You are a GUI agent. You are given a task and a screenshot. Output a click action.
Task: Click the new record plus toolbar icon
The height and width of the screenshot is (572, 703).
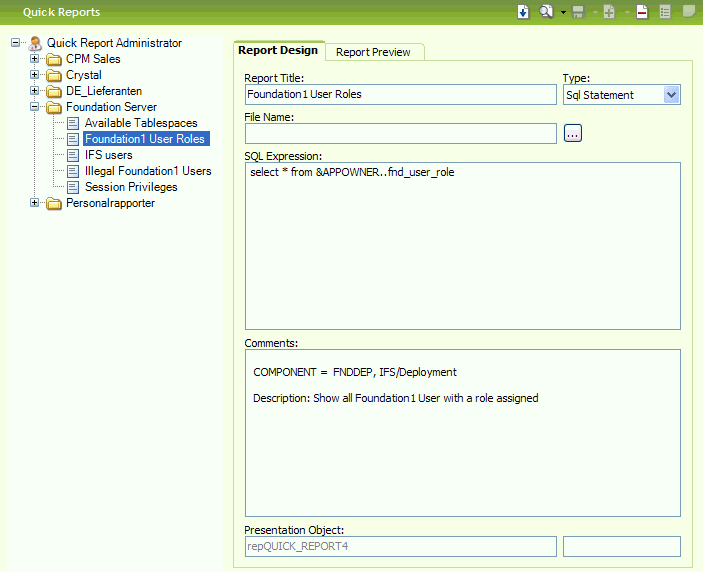click(609, 12)
